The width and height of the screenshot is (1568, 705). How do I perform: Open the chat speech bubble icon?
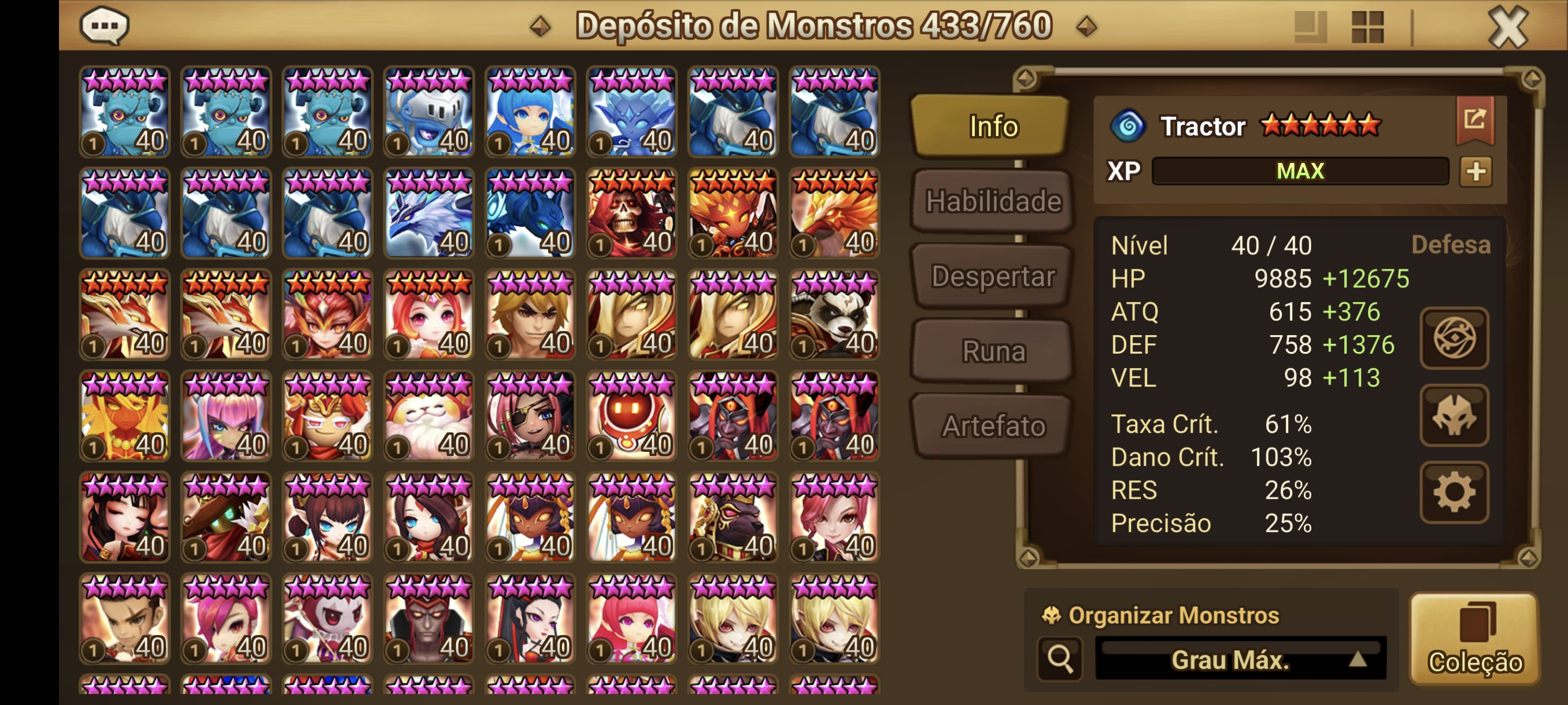(105, 25)
